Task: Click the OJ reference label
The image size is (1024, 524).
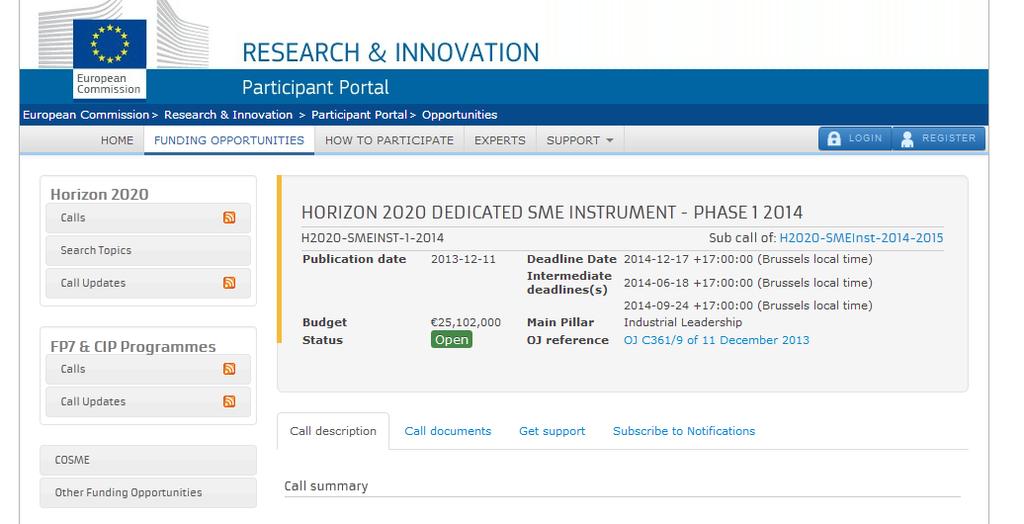Action: click(568, 340)
